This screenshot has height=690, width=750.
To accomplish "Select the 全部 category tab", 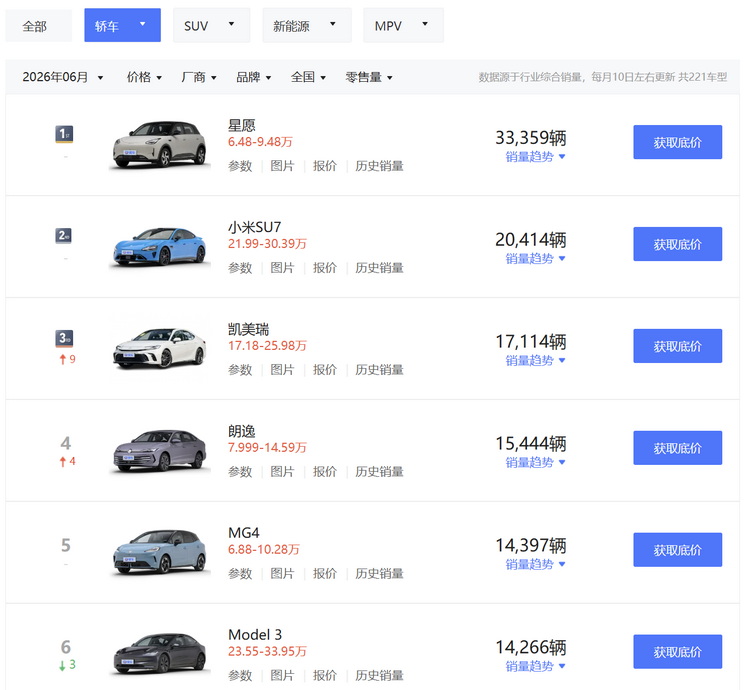I will click(x=38, y=26).
